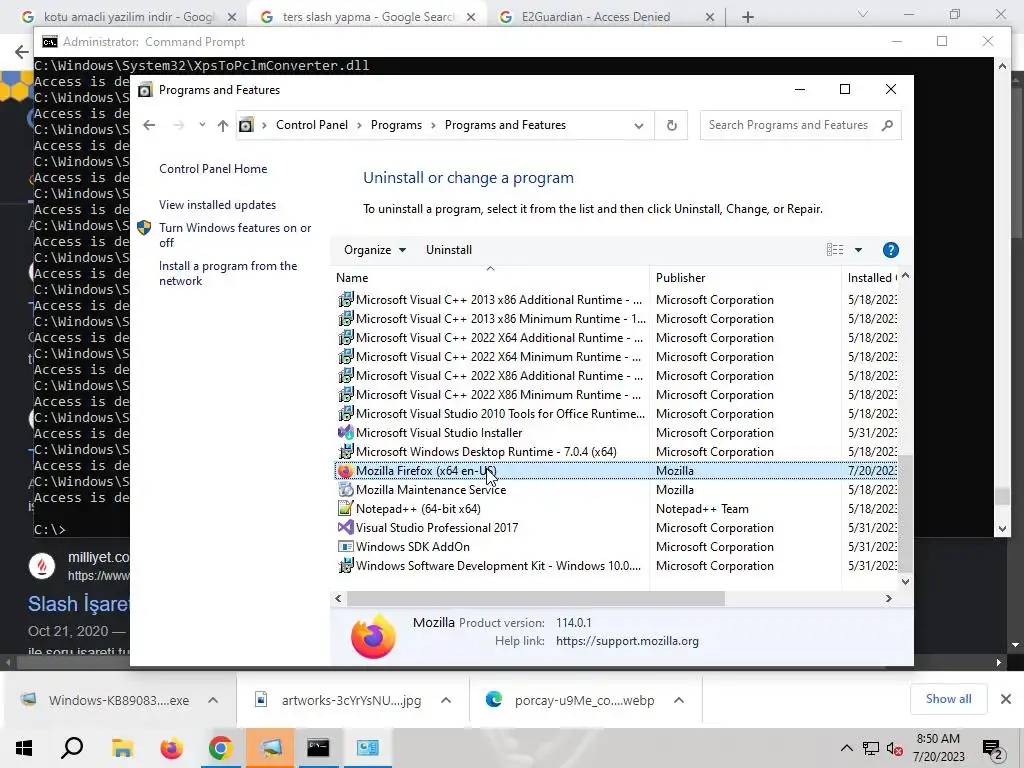Screen dimensions: 1024x768
Task: Switch to ters slash yapma tab
Action: [x=366, y=17]
